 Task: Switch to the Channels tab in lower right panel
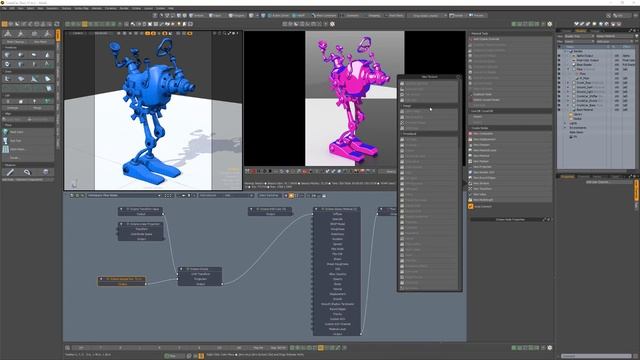click(583, 176)
